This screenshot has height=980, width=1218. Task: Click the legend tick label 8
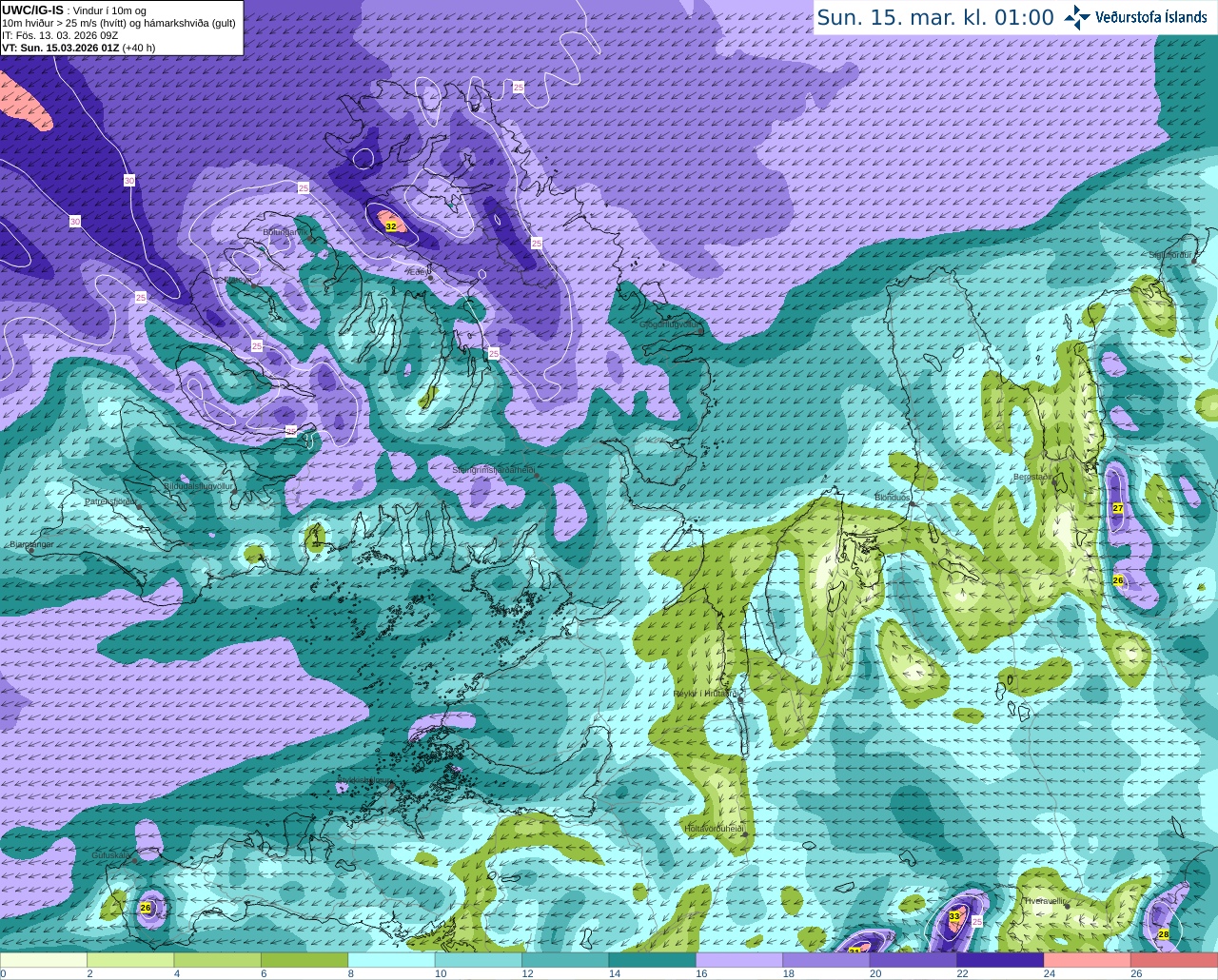click(x=351, y=973)
